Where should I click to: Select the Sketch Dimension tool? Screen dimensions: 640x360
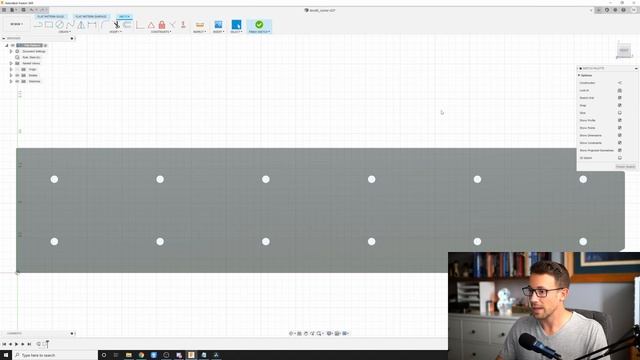click(92, 25)
